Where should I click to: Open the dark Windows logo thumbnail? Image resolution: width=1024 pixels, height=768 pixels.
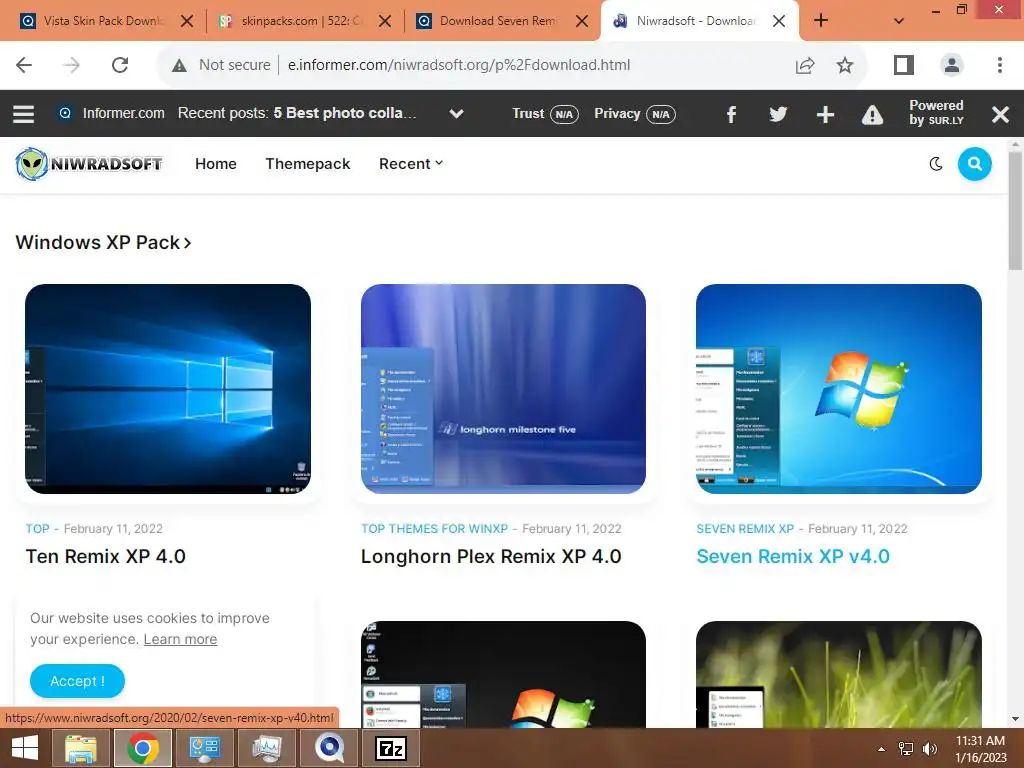[x=504, y=674]
